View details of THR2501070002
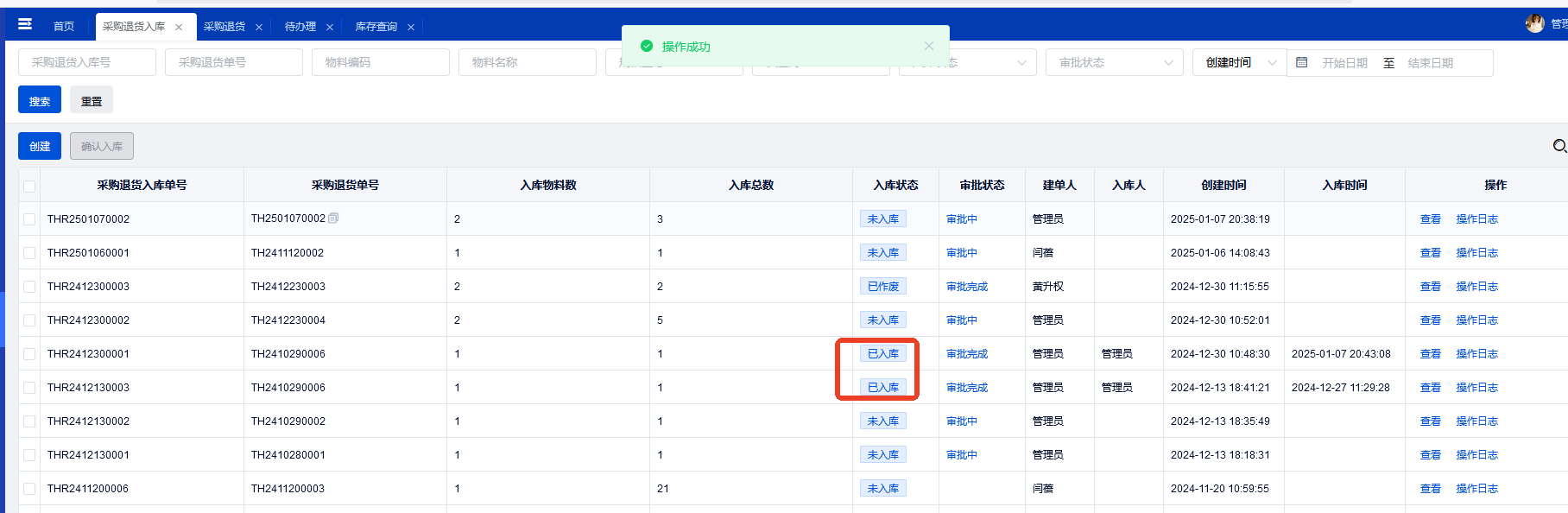The width and height of the screenshot is (1568, 513). [1431, 219]
